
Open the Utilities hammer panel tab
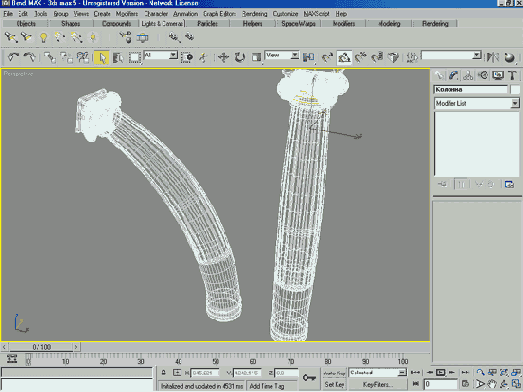pyautogui.click(x=513, y=75)
